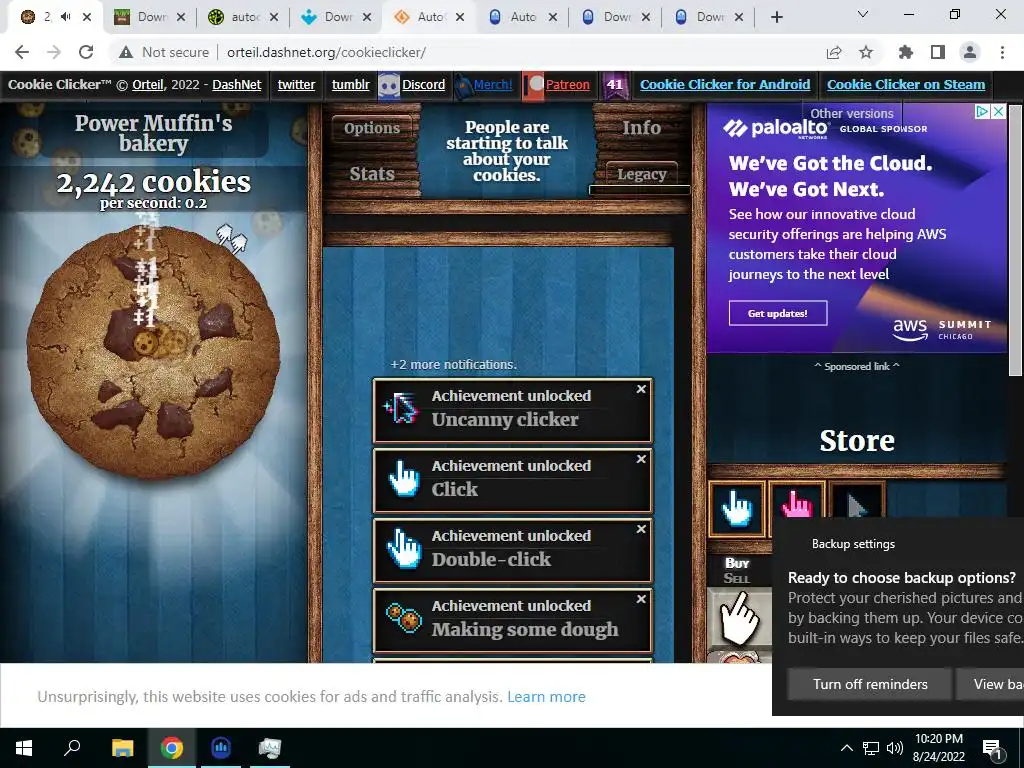The height and width of the screenshot is (768, 1024).
Task: Open Chrome three-dot menu
Action: (1002, 52)
